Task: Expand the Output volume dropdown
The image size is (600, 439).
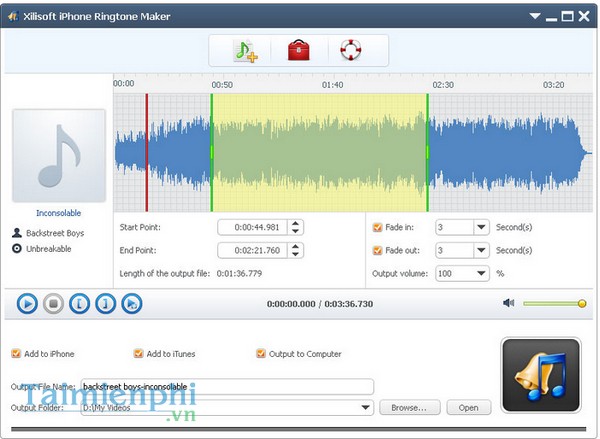Action: [481, 274]
